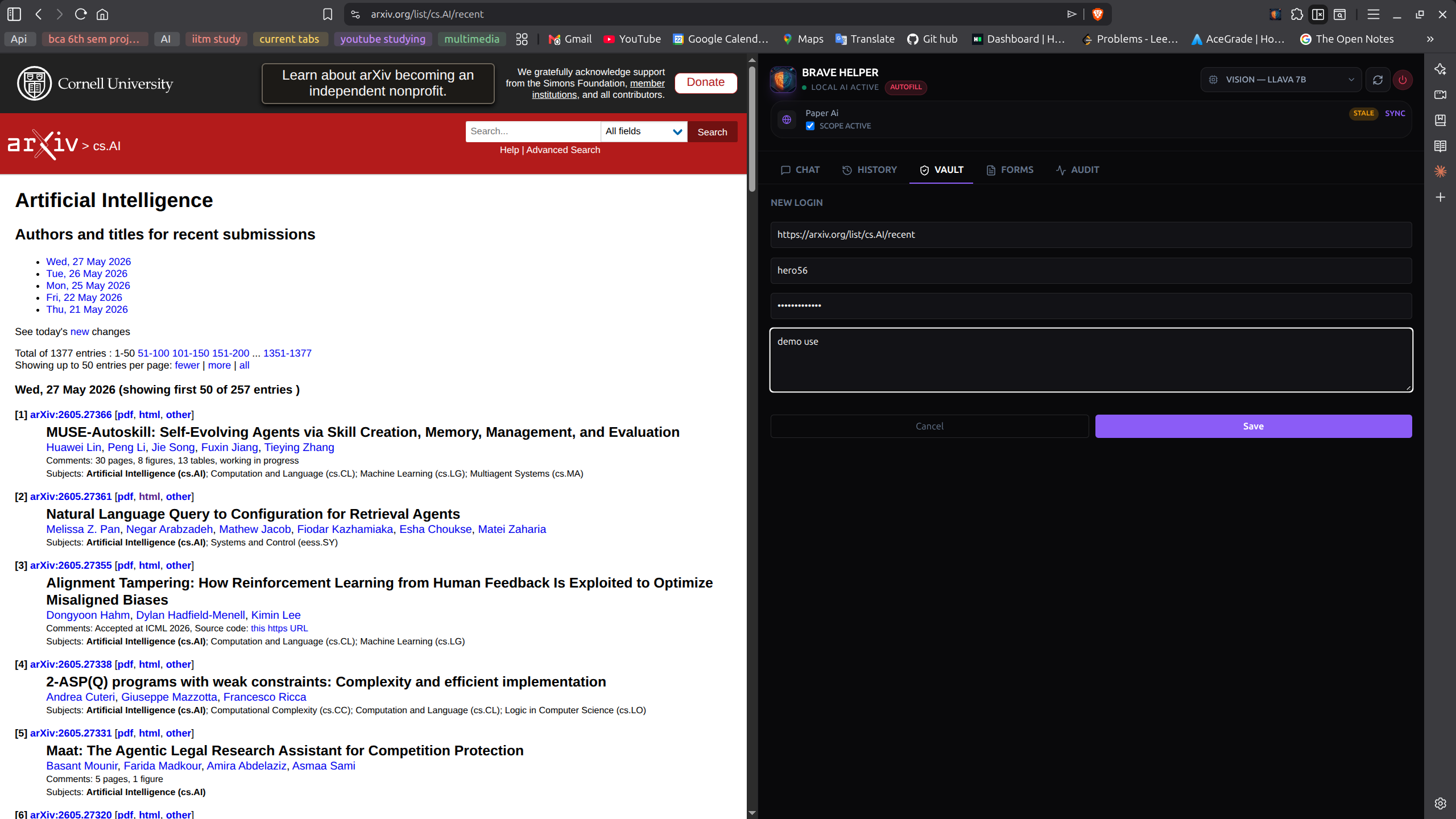Click the Leo AI sparkle sidebar icon

click(x=1440, y=69)
